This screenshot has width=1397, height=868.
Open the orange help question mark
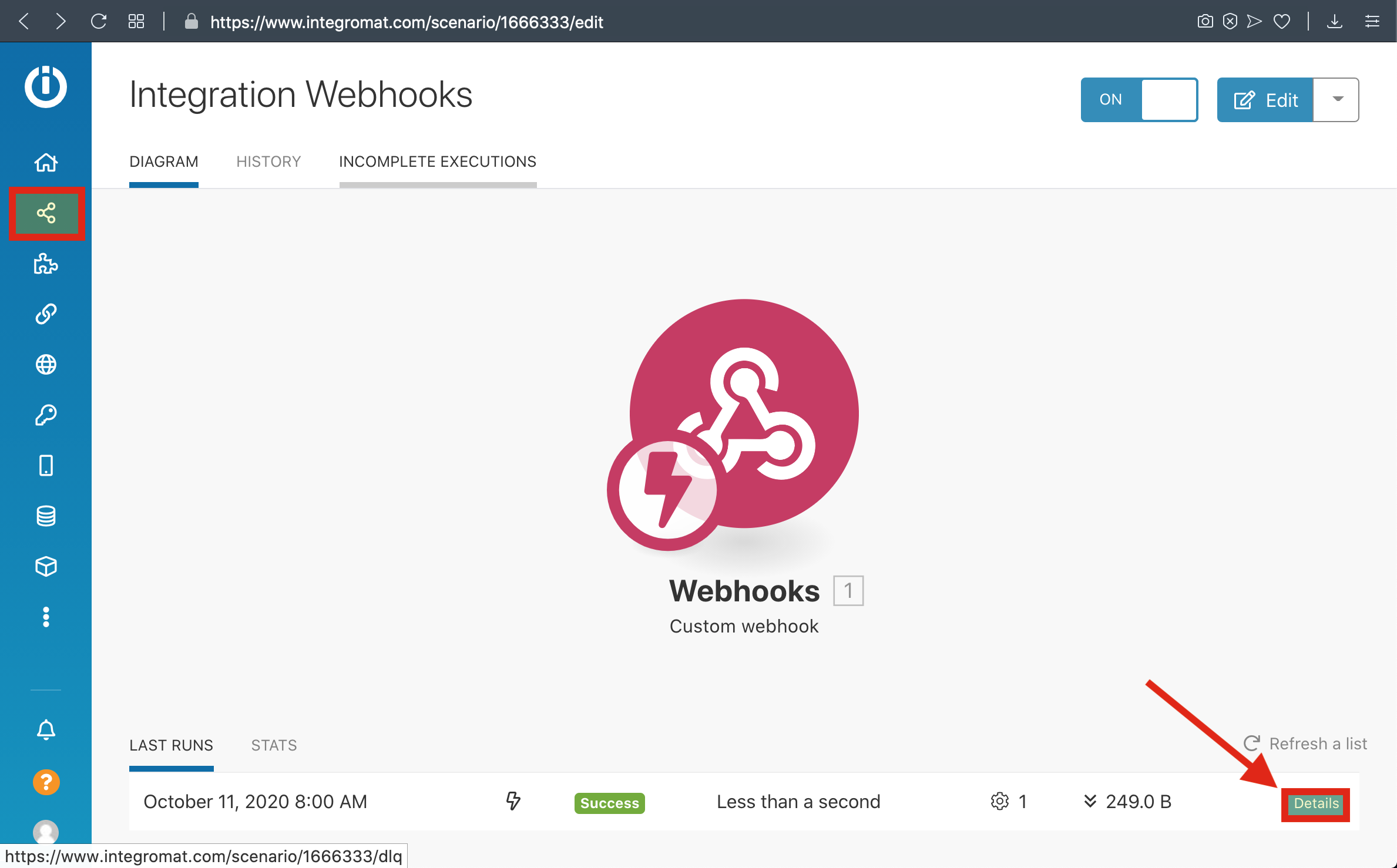pos(46,782)
